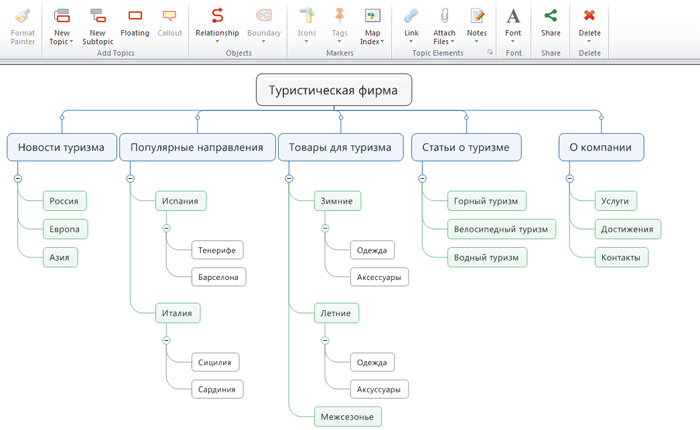Screen dimensions: 700x430
Task: Select the Популярные направления topic
Action: (x=197, y=147)
